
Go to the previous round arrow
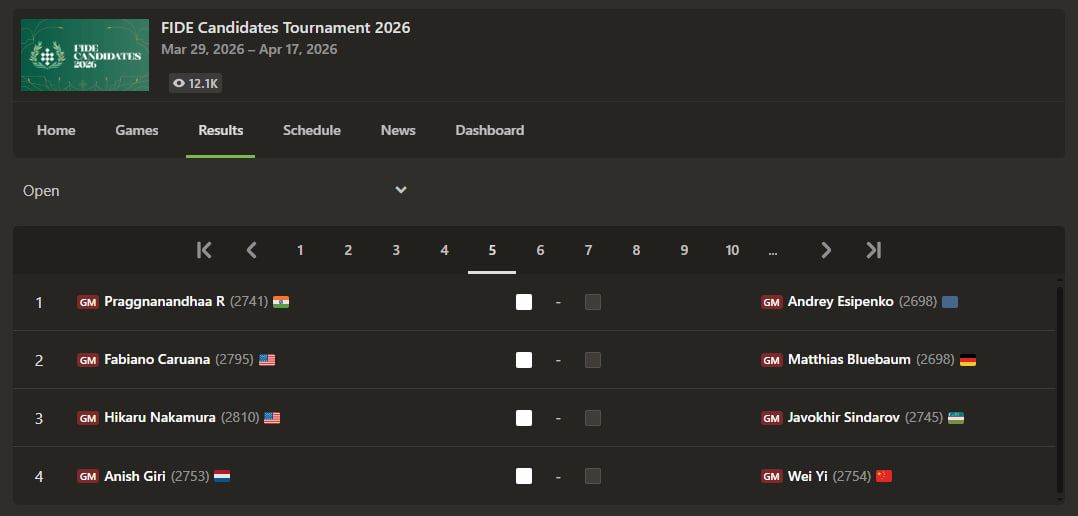click(252, 250)
